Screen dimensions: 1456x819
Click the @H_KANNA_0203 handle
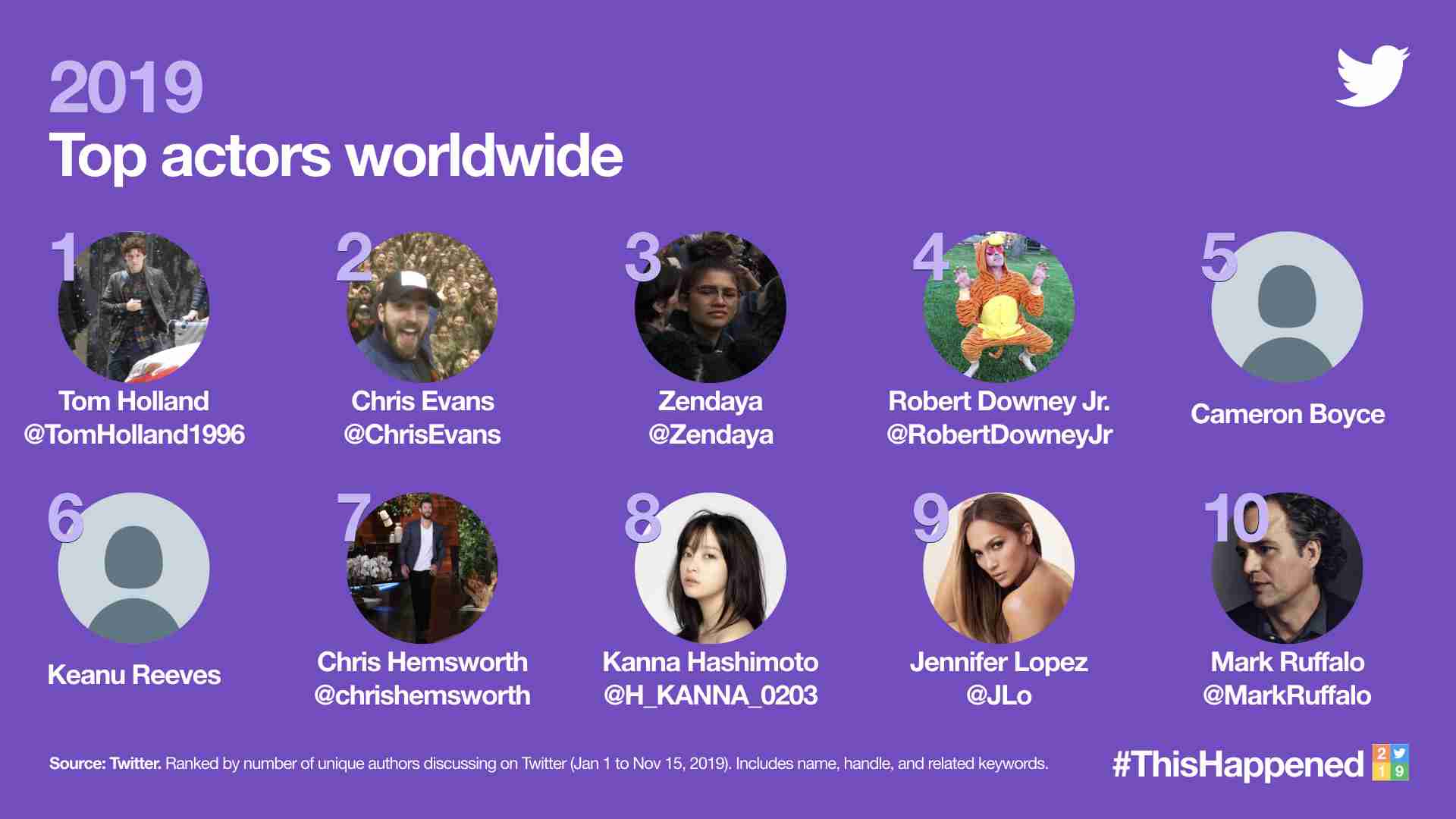tap(711, 695)
